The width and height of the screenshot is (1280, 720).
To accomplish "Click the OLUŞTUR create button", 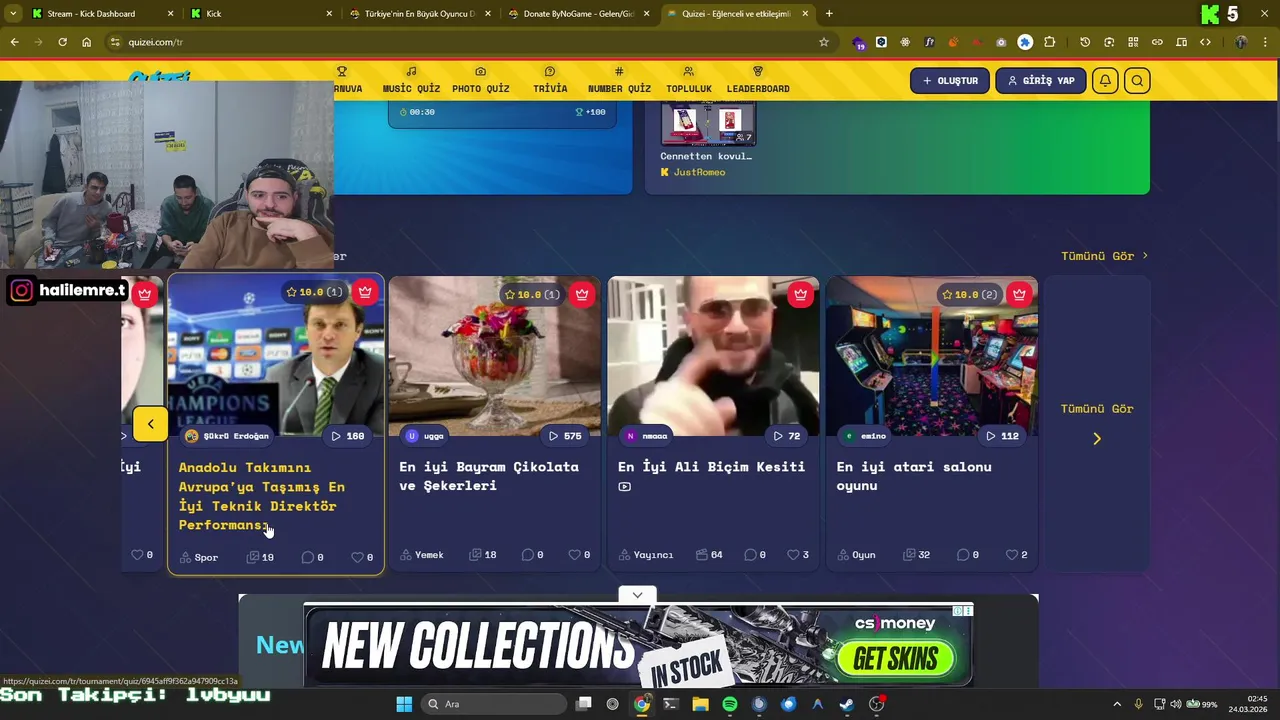I will (950, 81).
